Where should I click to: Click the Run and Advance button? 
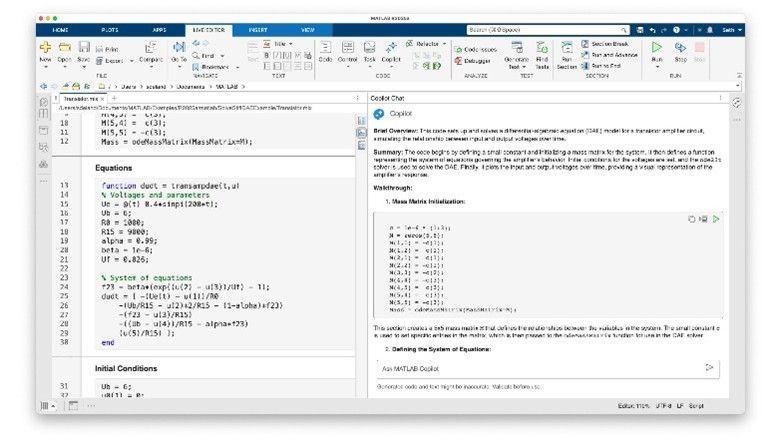609,55
